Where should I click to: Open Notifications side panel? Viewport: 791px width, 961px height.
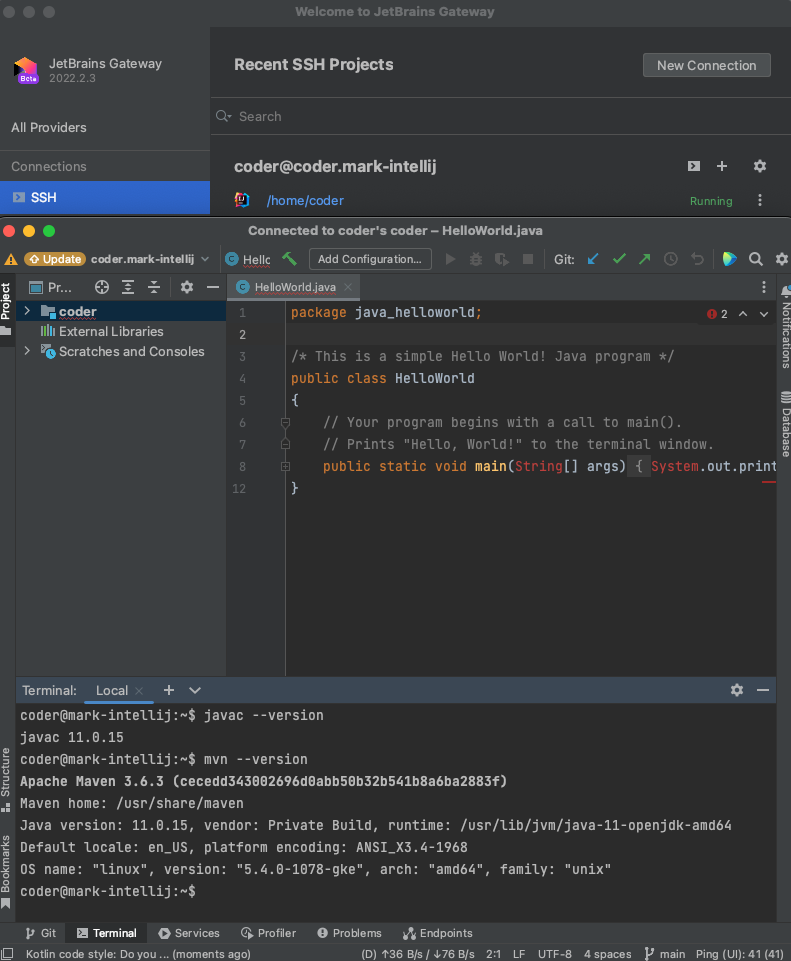tap(785, 328)
